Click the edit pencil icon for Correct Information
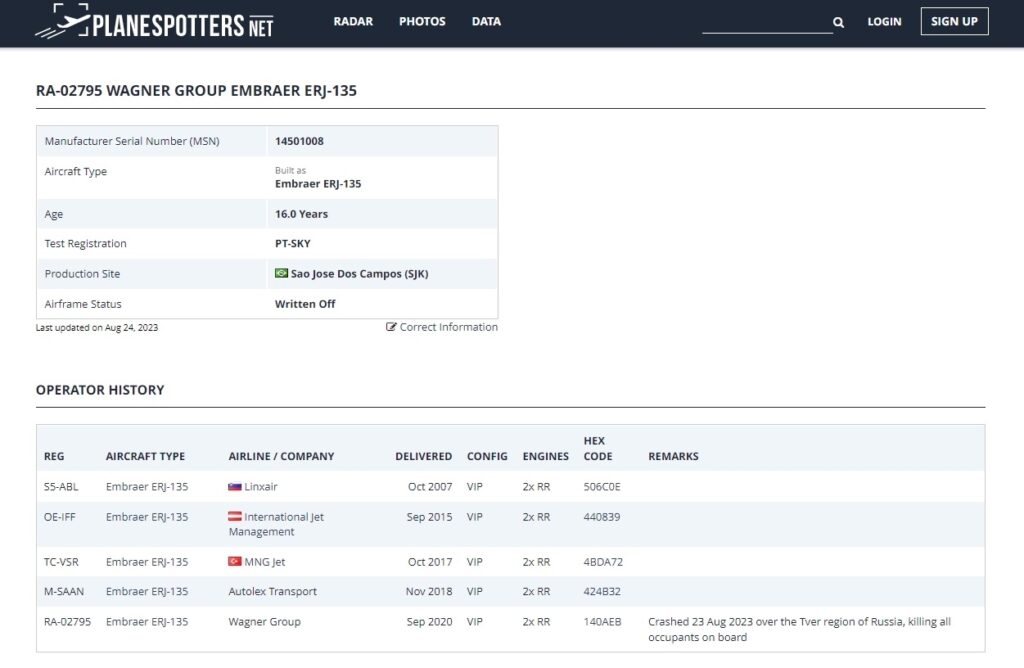1024x668 pixels. pos(391,327)
